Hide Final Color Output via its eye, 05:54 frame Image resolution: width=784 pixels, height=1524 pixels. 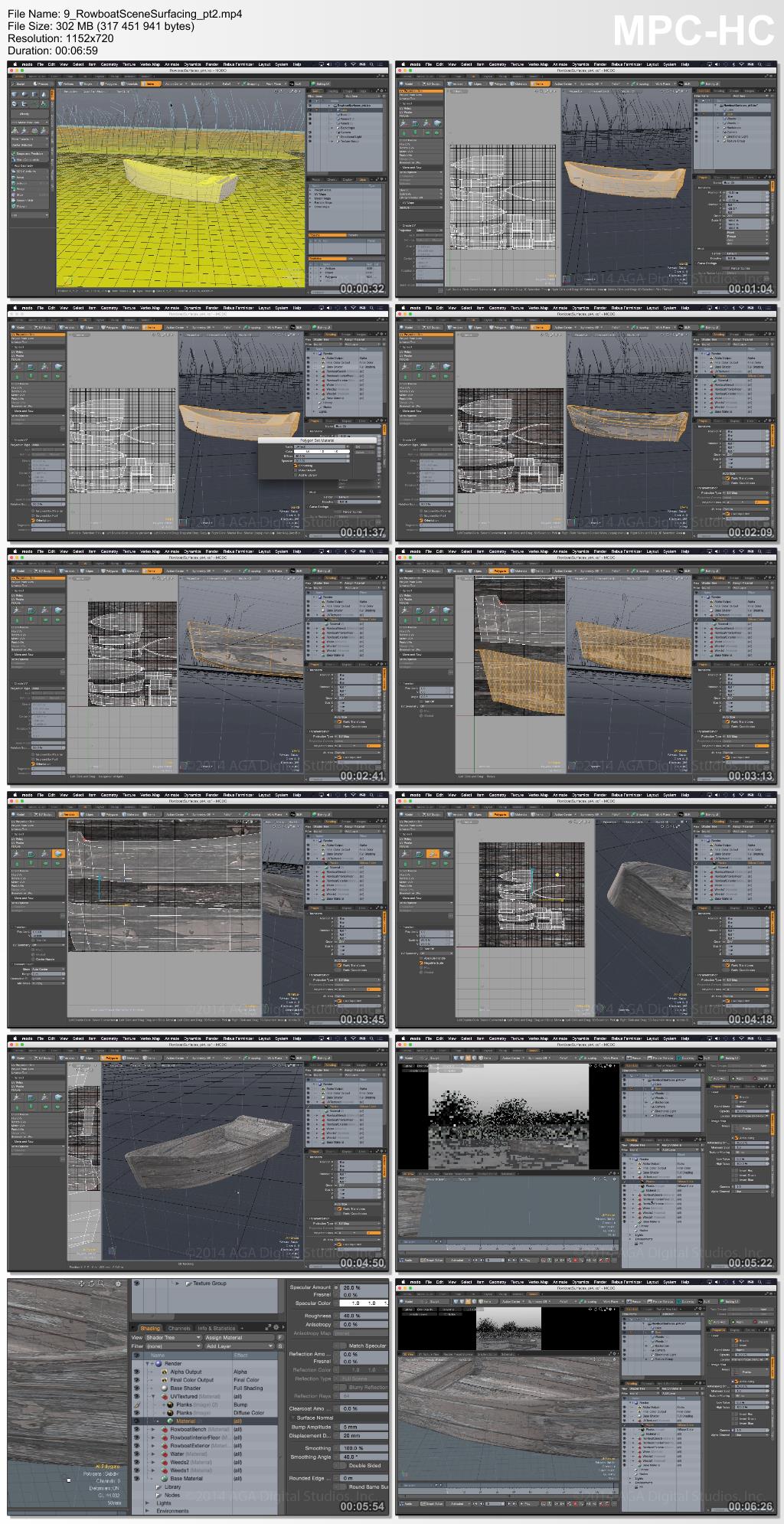tap(136, 1380)
